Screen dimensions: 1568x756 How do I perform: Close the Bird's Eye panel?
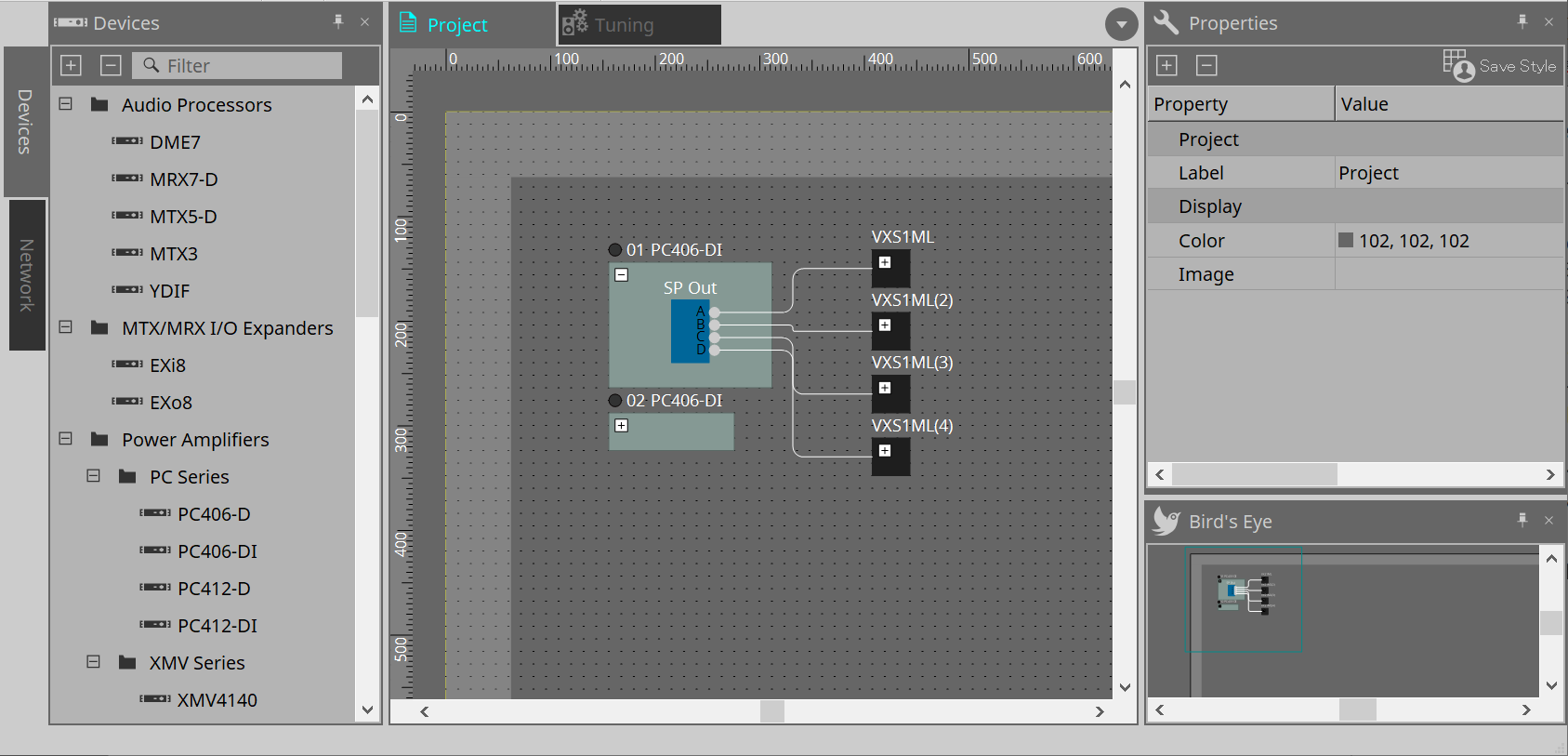click(x=1548, y=521)
